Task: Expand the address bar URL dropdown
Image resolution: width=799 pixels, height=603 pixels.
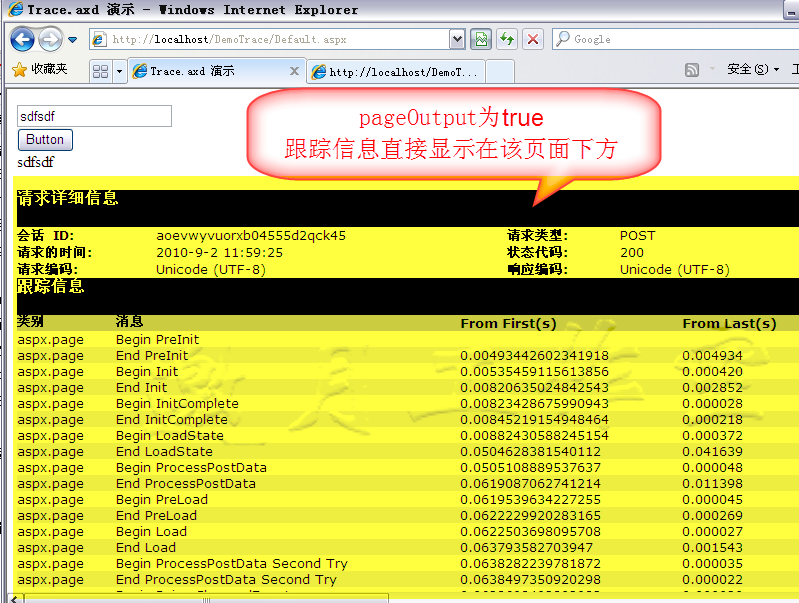Action: [x=457, y=39]
